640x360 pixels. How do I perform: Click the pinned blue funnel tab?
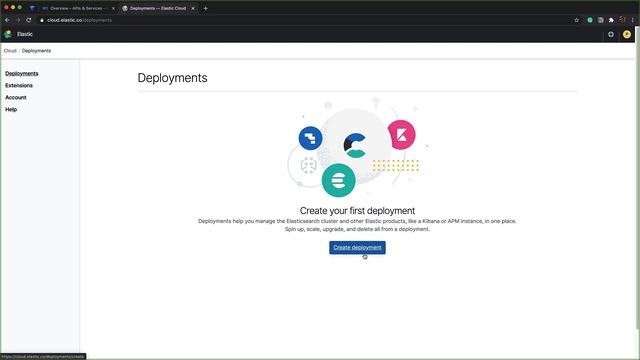32,8
